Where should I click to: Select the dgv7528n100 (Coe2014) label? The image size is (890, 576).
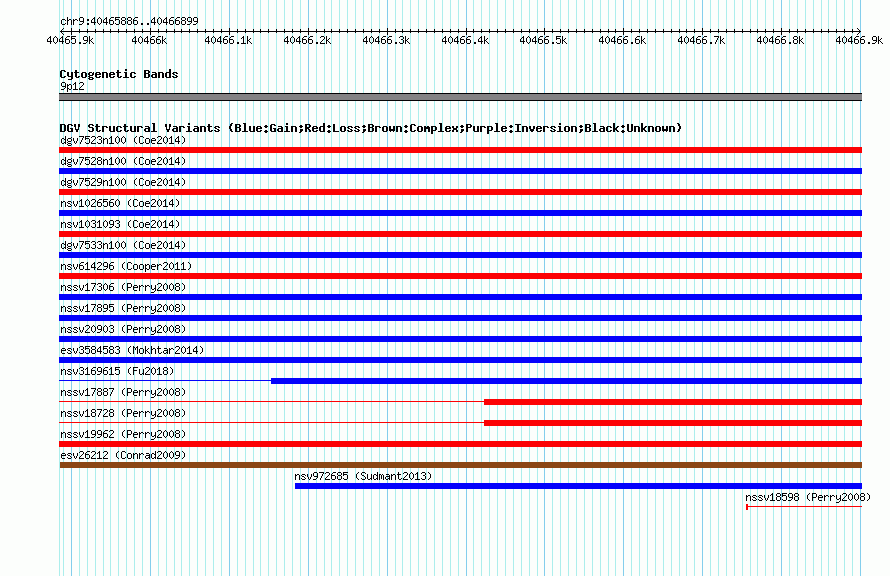pyautogui.click(x=123, y=161)
